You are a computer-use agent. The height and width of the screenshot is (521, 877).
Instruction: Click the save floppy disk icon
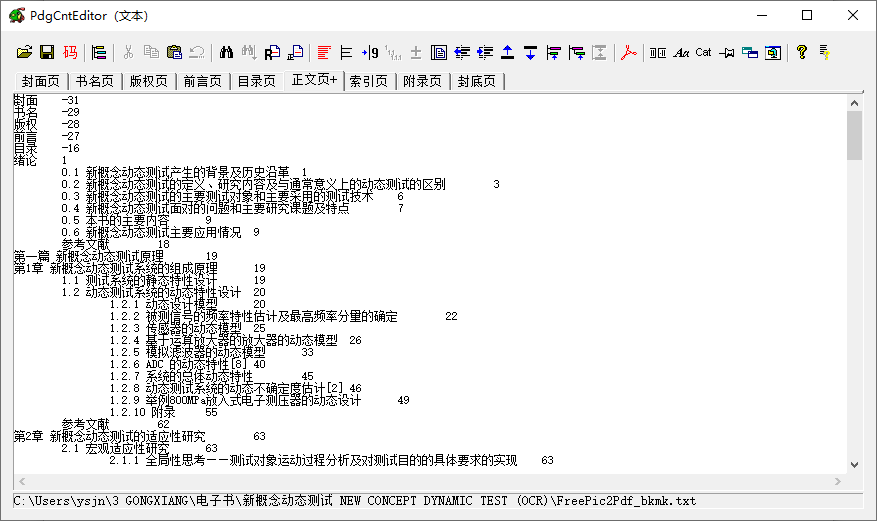pyautogui.click(x=47, y=53)
